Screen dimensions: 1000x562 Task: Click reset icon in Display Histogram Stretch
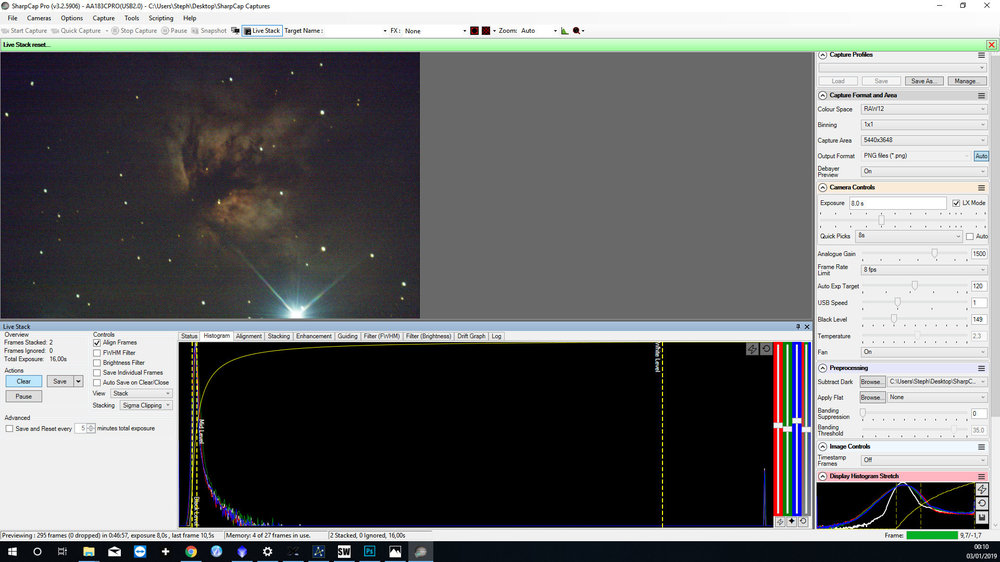[x=982, y=503]
